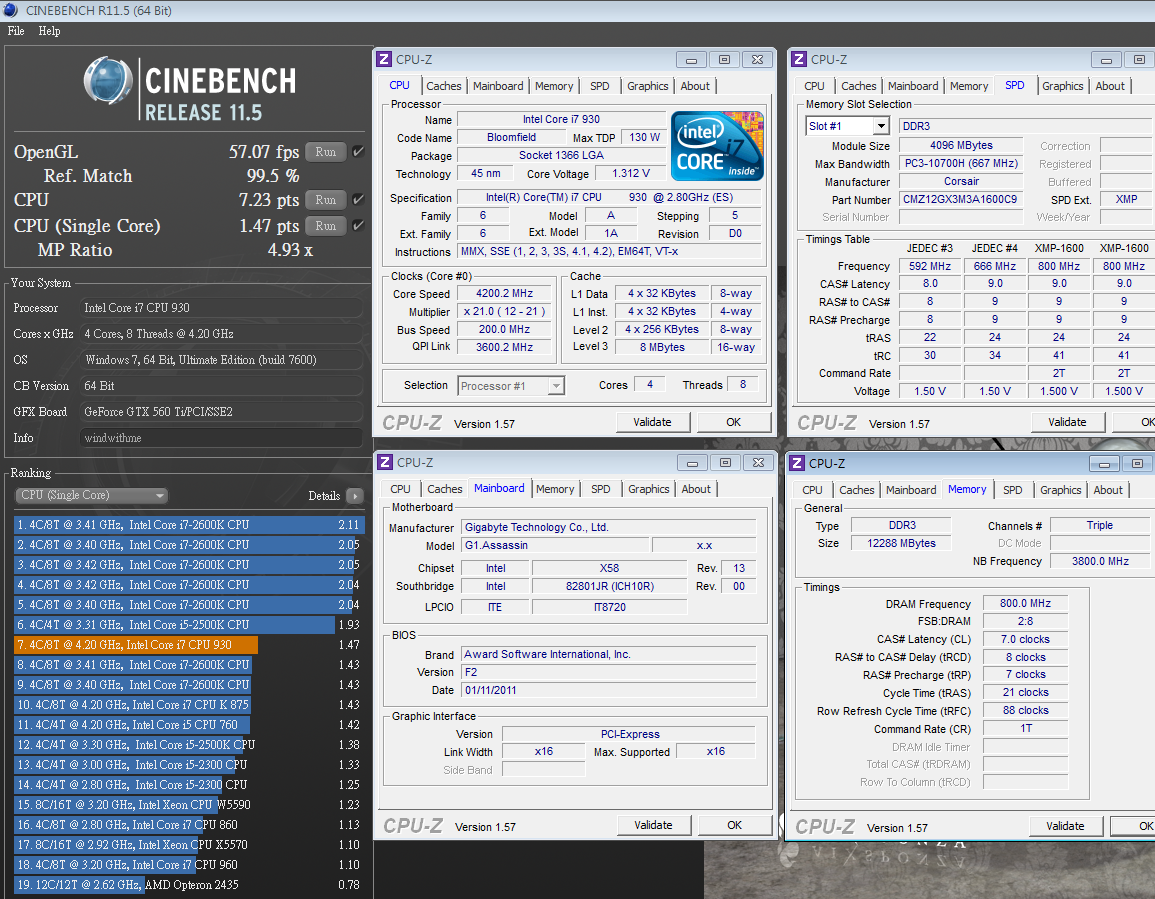Click Core Speed value 4200.2 MHz
The width and height of the screenshot is (1155, 899).
click(505, 293)
